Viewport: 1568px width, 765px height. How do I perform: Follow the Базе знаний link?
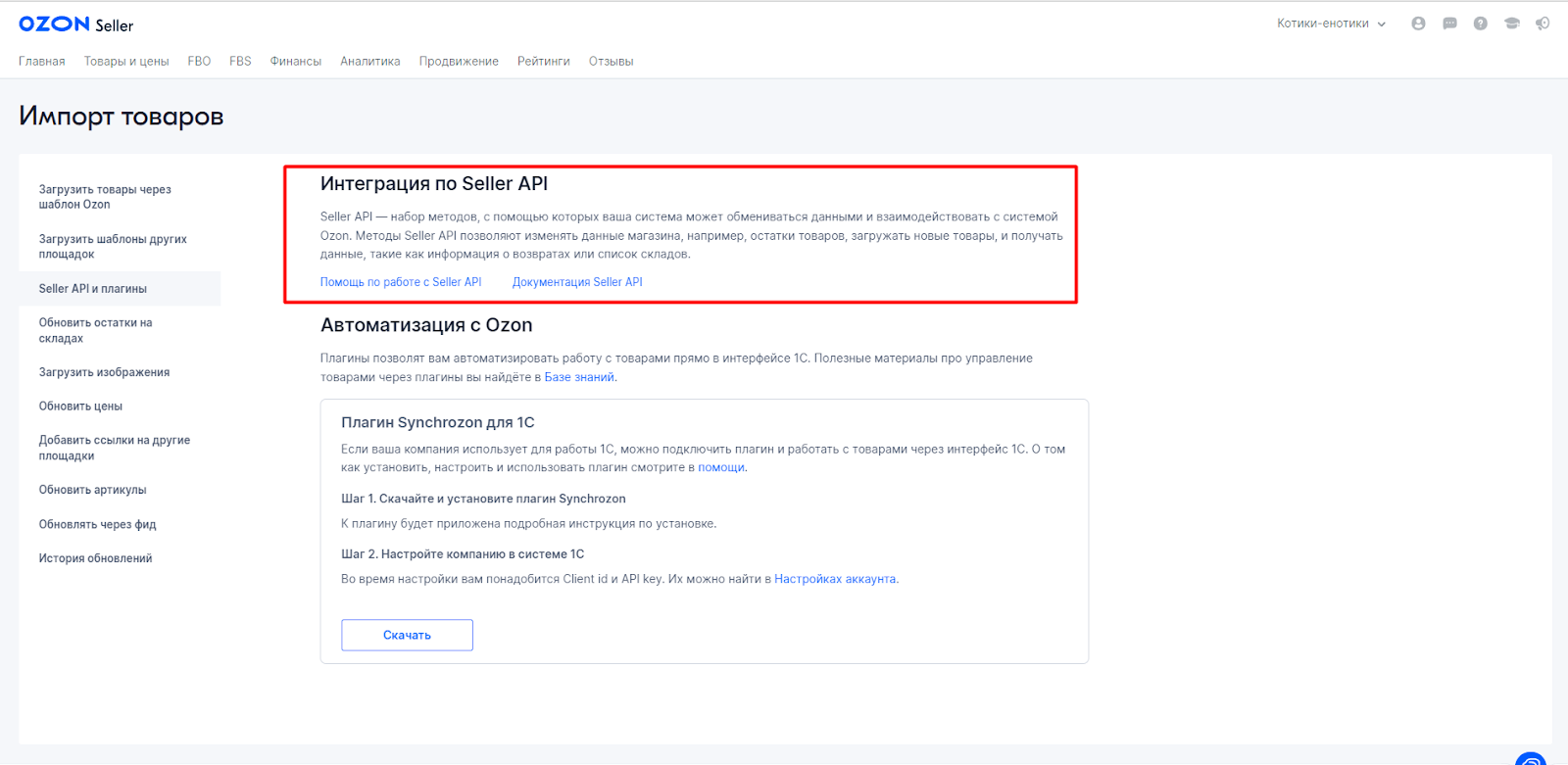pyautogui.click(x=579, y=377)
